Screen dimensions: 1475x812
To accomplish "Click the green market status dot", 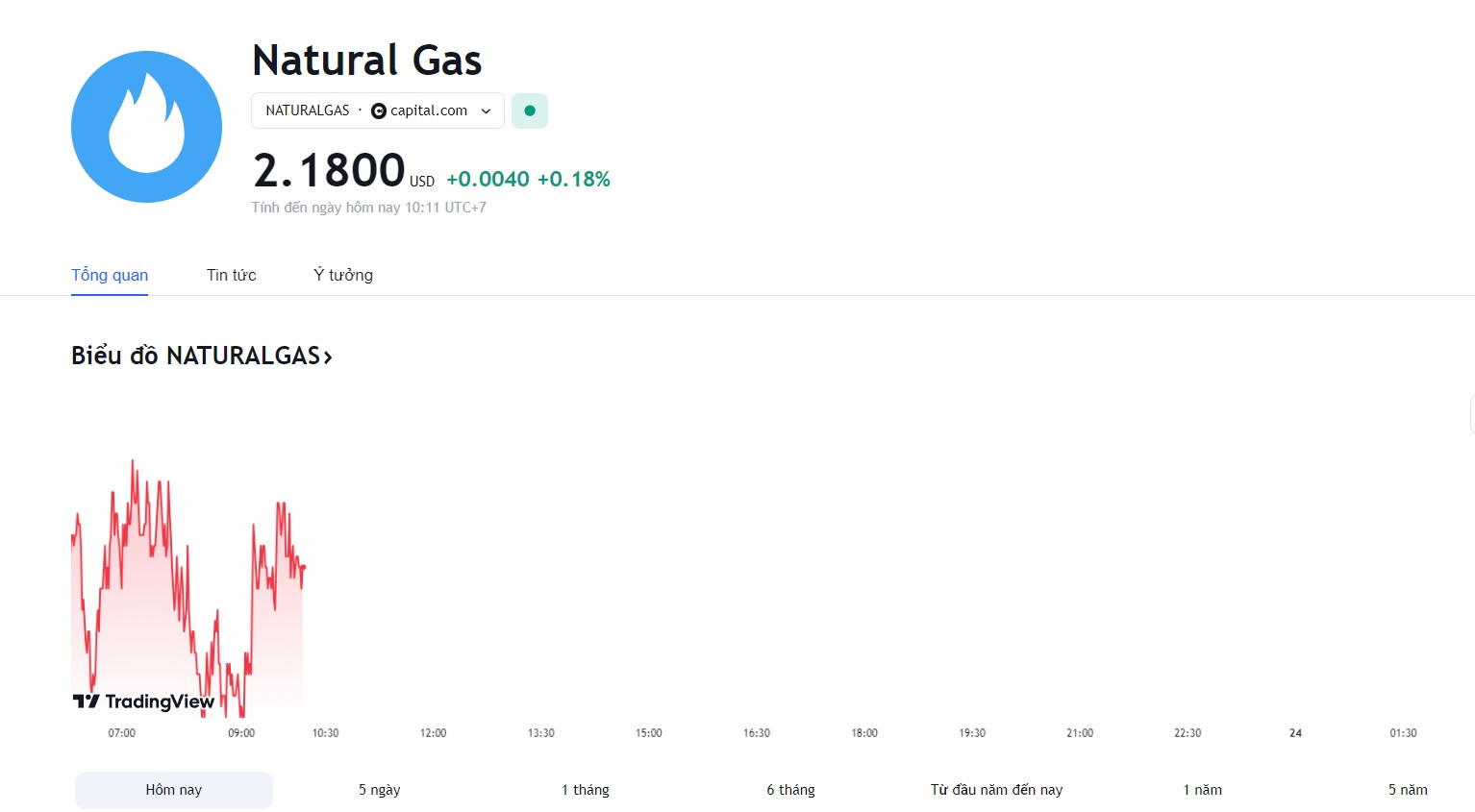I will click(x=530, y=111).
